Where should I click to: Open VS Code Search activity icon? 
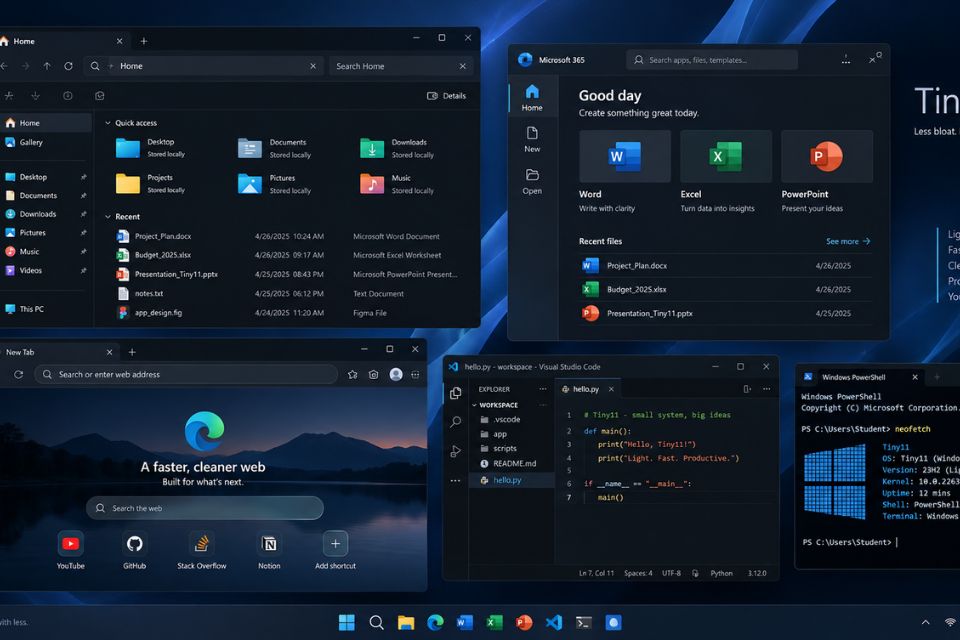pyautogui.click(x=456, y=421)
